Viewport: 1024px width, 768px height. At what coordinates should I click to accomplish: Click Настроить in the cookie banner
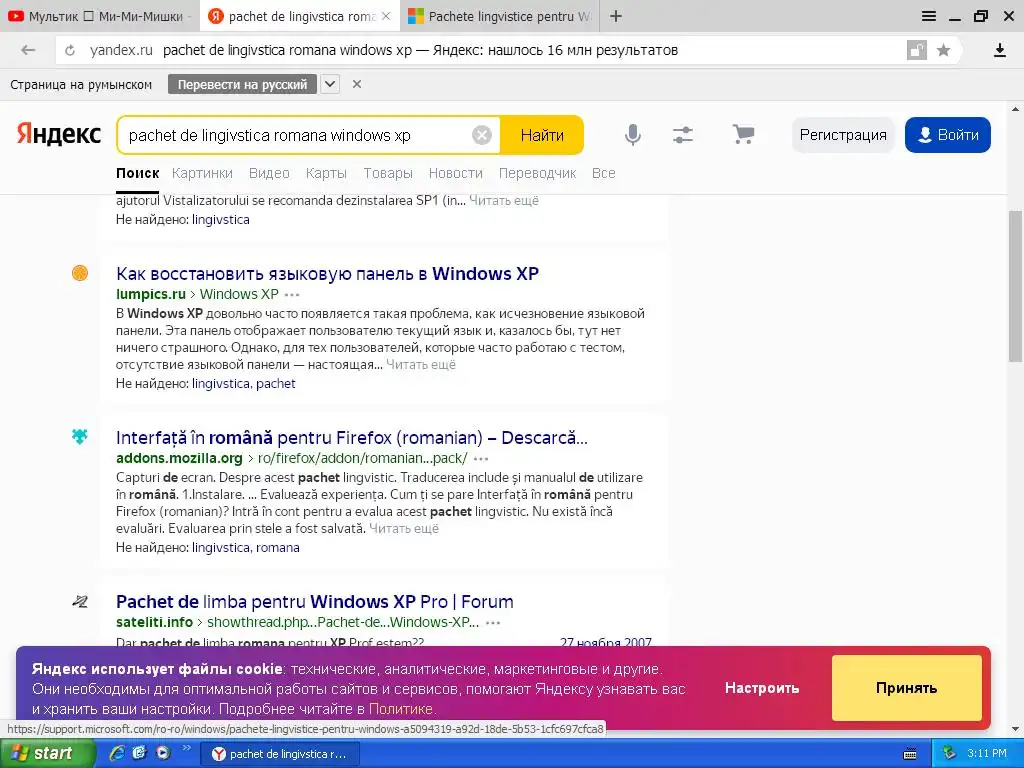pyautogui.click(x=761, y=688)
